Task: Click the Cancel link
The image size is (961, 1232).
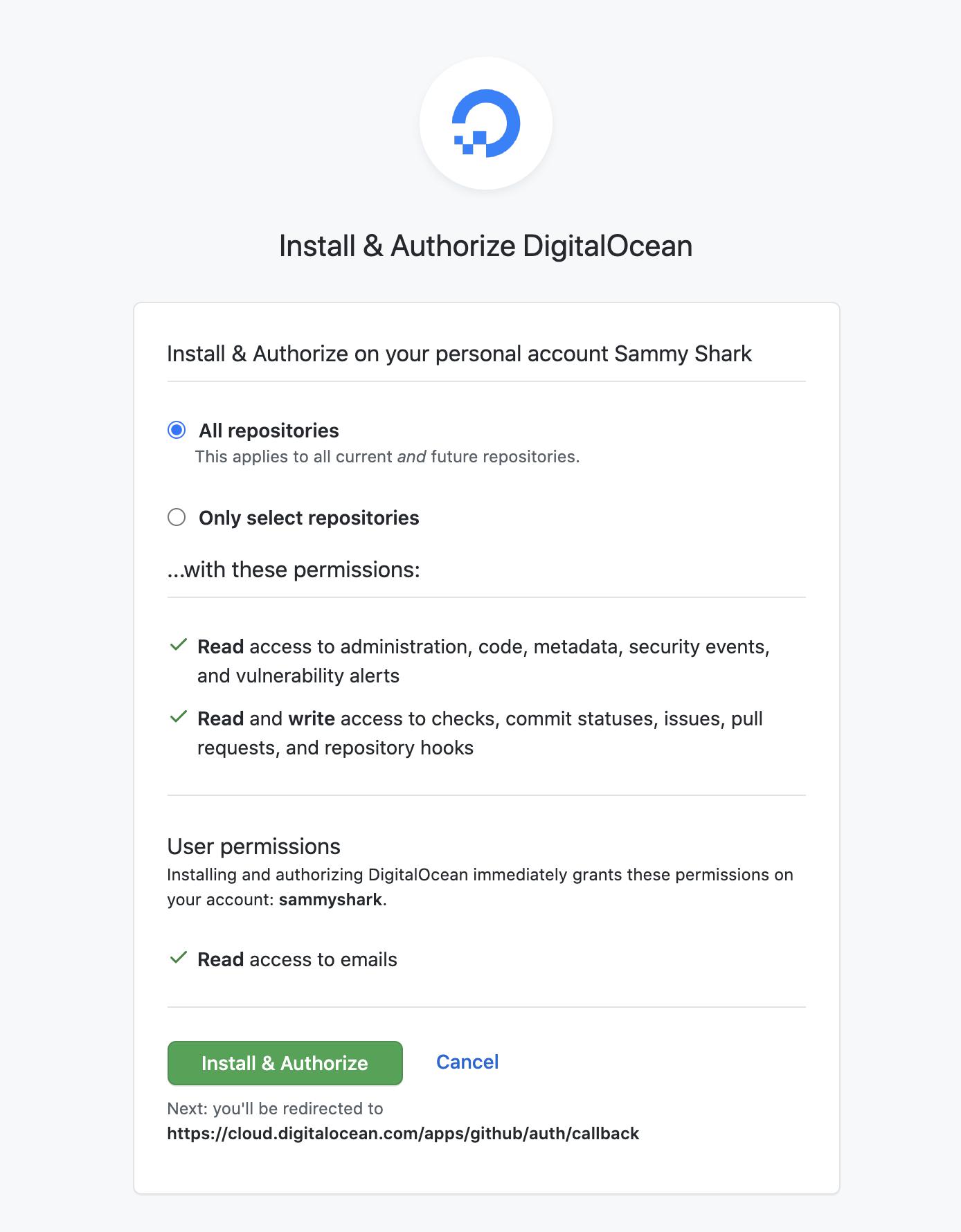Action: tap(467, 1062)
